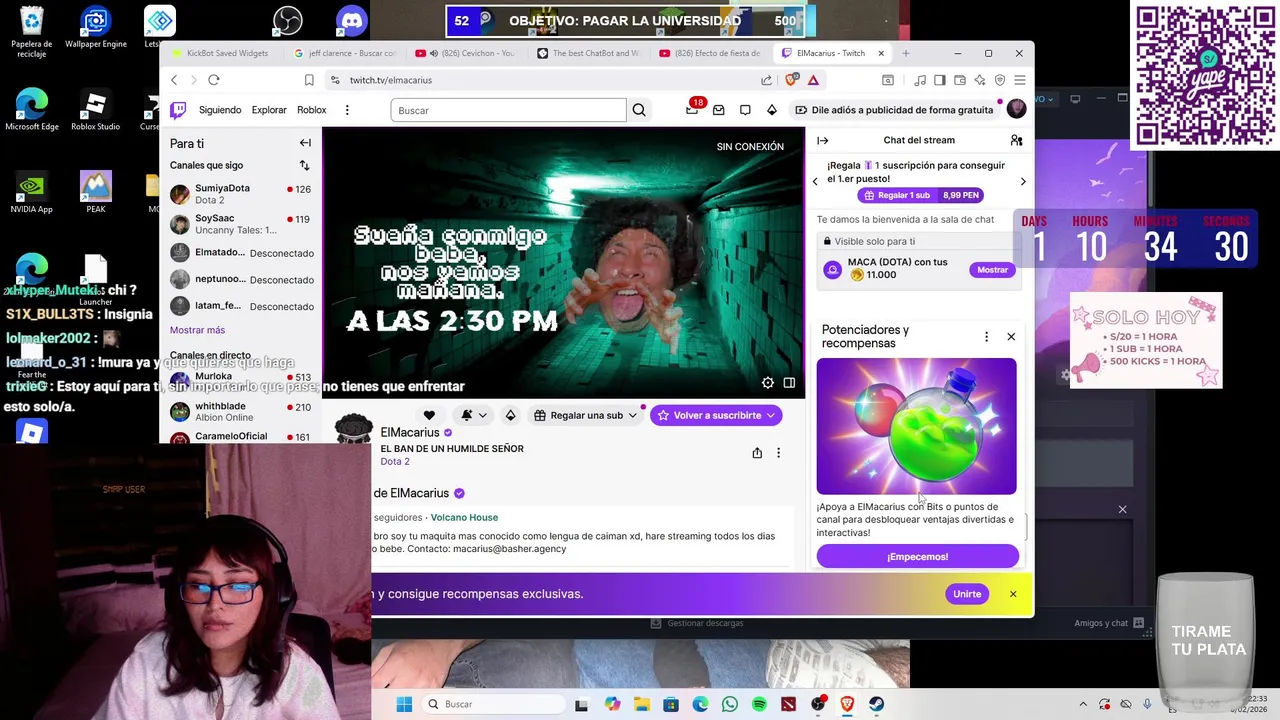Click the Unirte banner button
Viewport: 1280px width, 720px height.
967,594
